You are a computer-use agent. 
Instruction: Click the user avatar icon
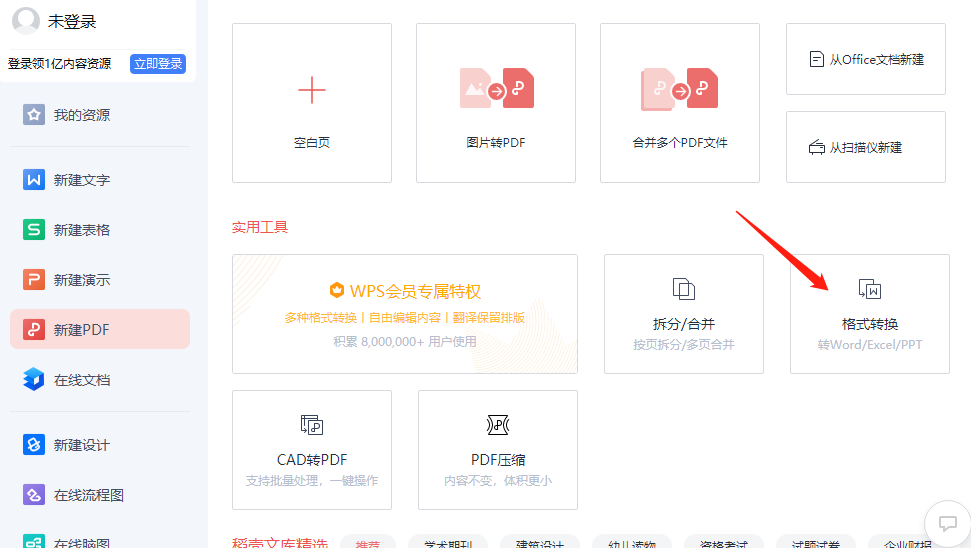[26, 20]
